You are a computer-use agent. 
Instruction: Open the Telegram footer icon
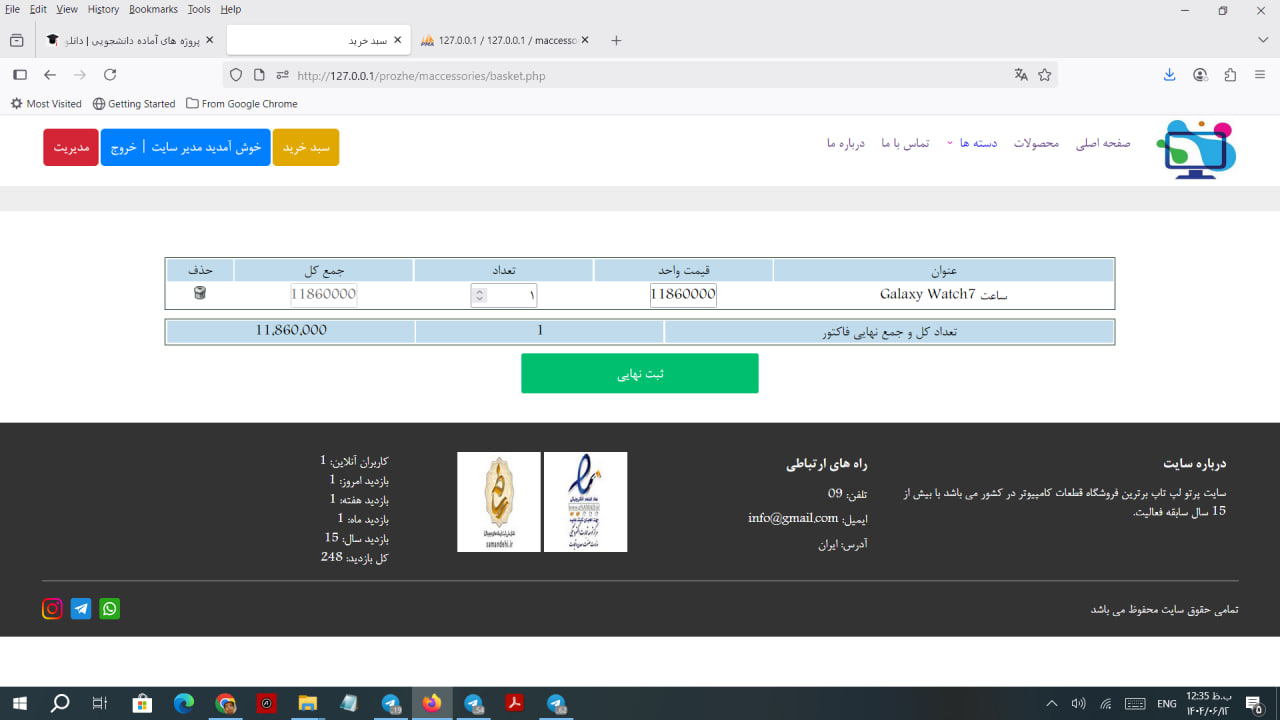(81, 609)
